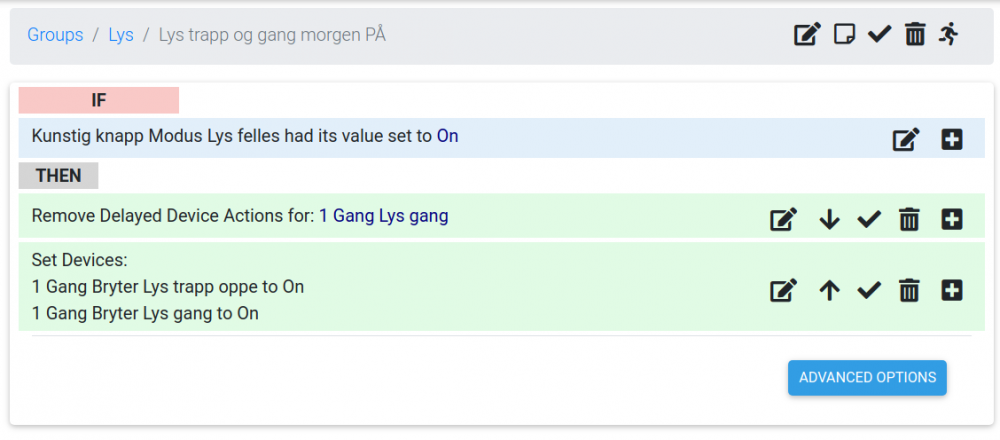
Task: Open Advanced Options
Action: (x=867, y=378)
